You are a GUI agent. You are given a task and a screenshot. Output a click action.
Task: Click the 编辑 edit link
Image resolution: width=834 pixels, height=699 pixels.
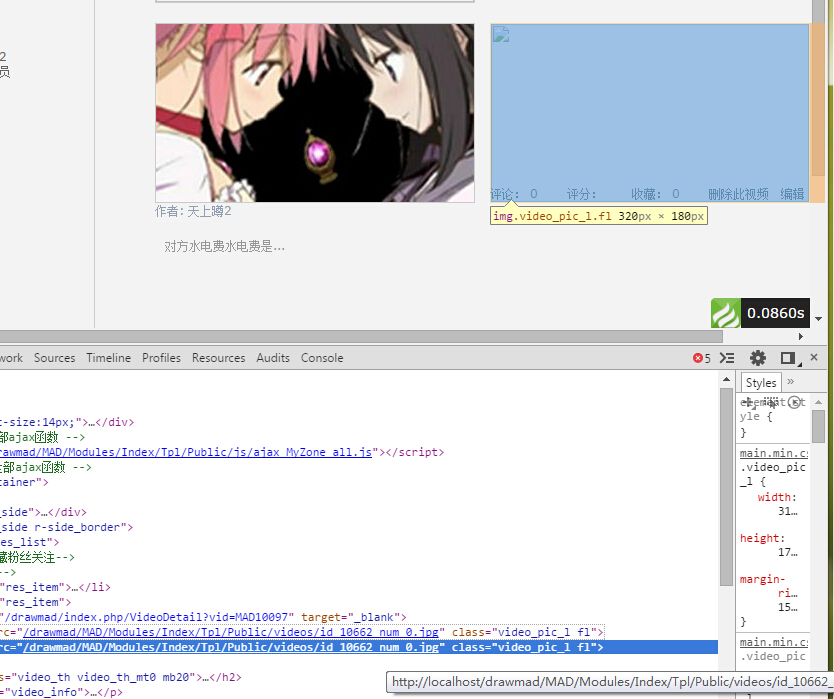pos(793,194)
